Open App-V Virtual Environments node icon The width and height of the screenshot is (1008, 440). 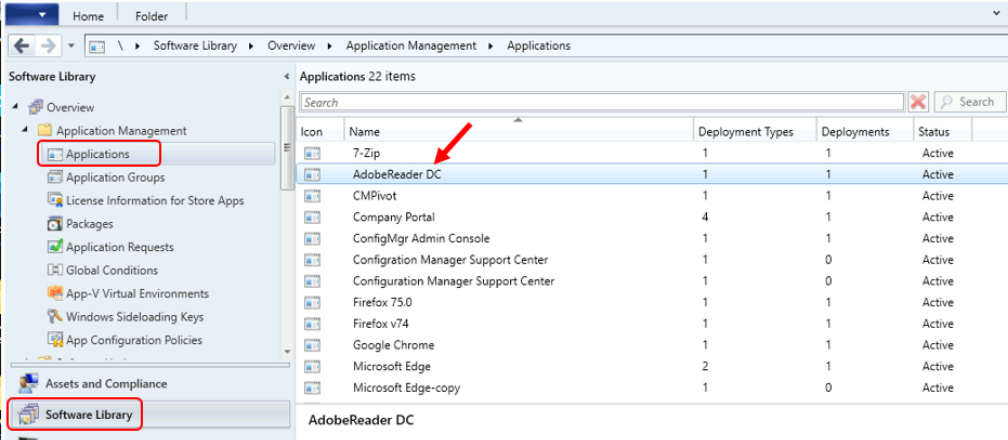coord(55,293)
